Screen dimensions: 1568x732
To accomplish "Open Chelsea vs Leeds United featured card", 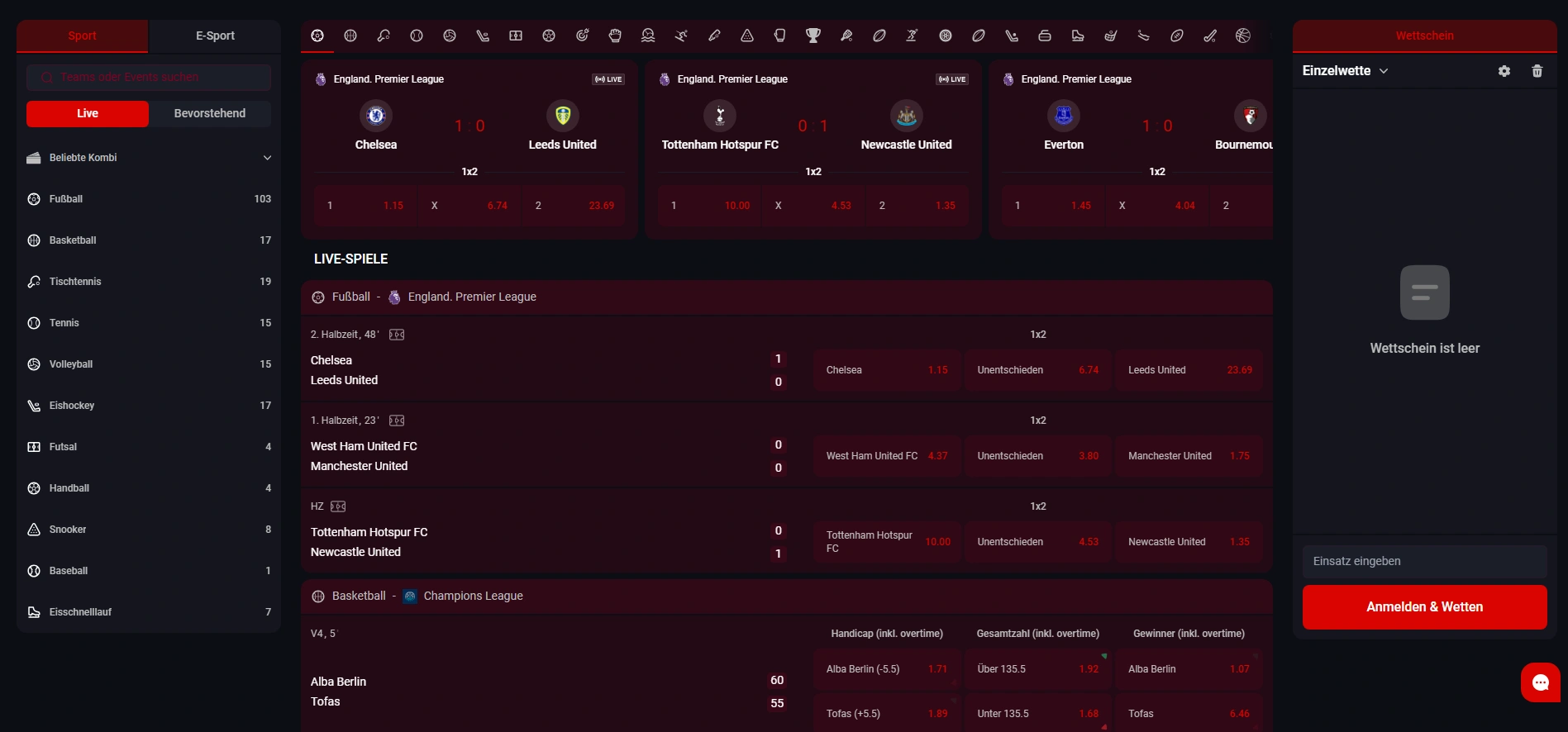I will click(x=469, y=149).
